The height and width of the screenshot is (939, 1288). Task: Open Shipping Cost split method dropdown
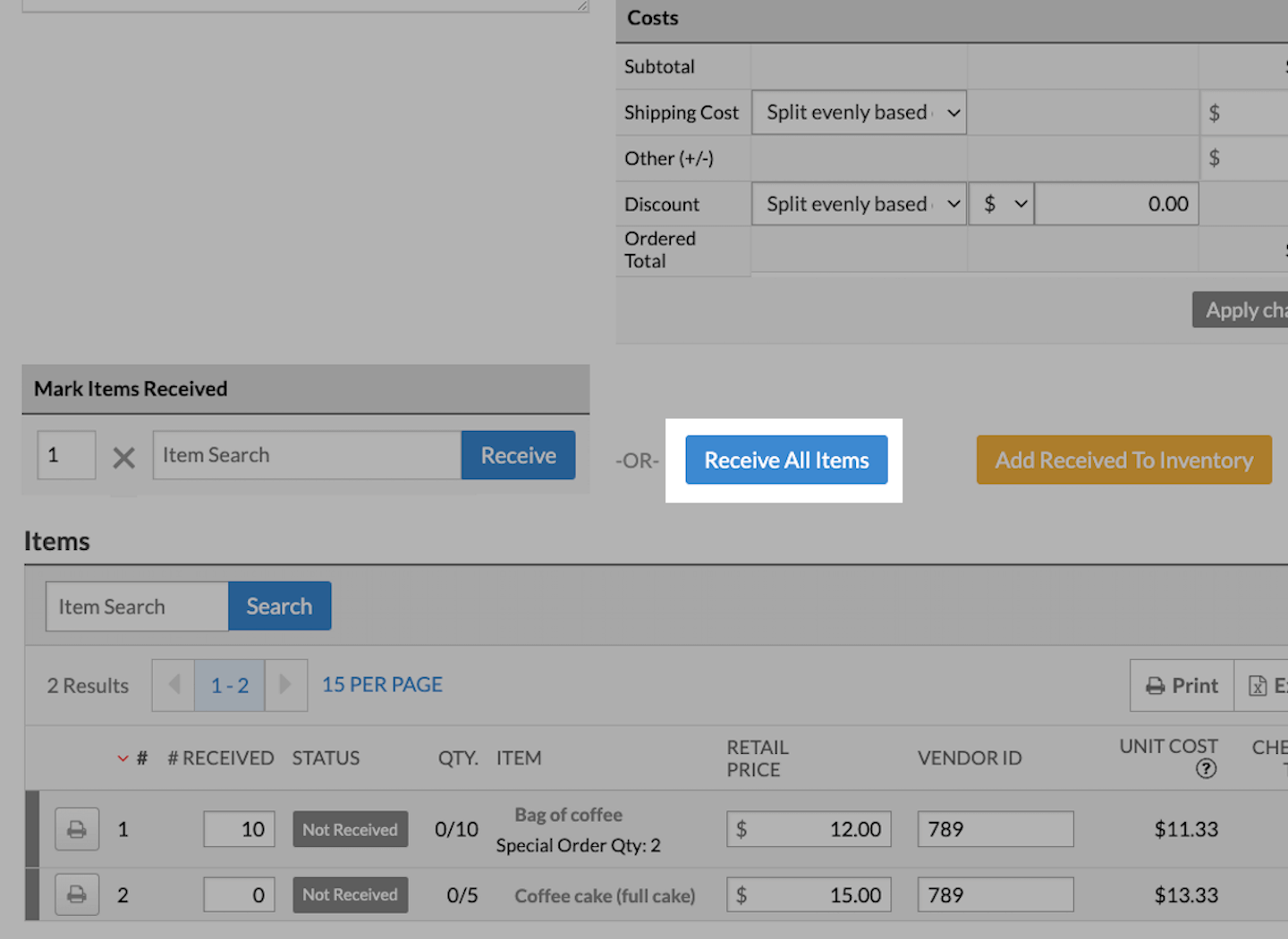859,113
